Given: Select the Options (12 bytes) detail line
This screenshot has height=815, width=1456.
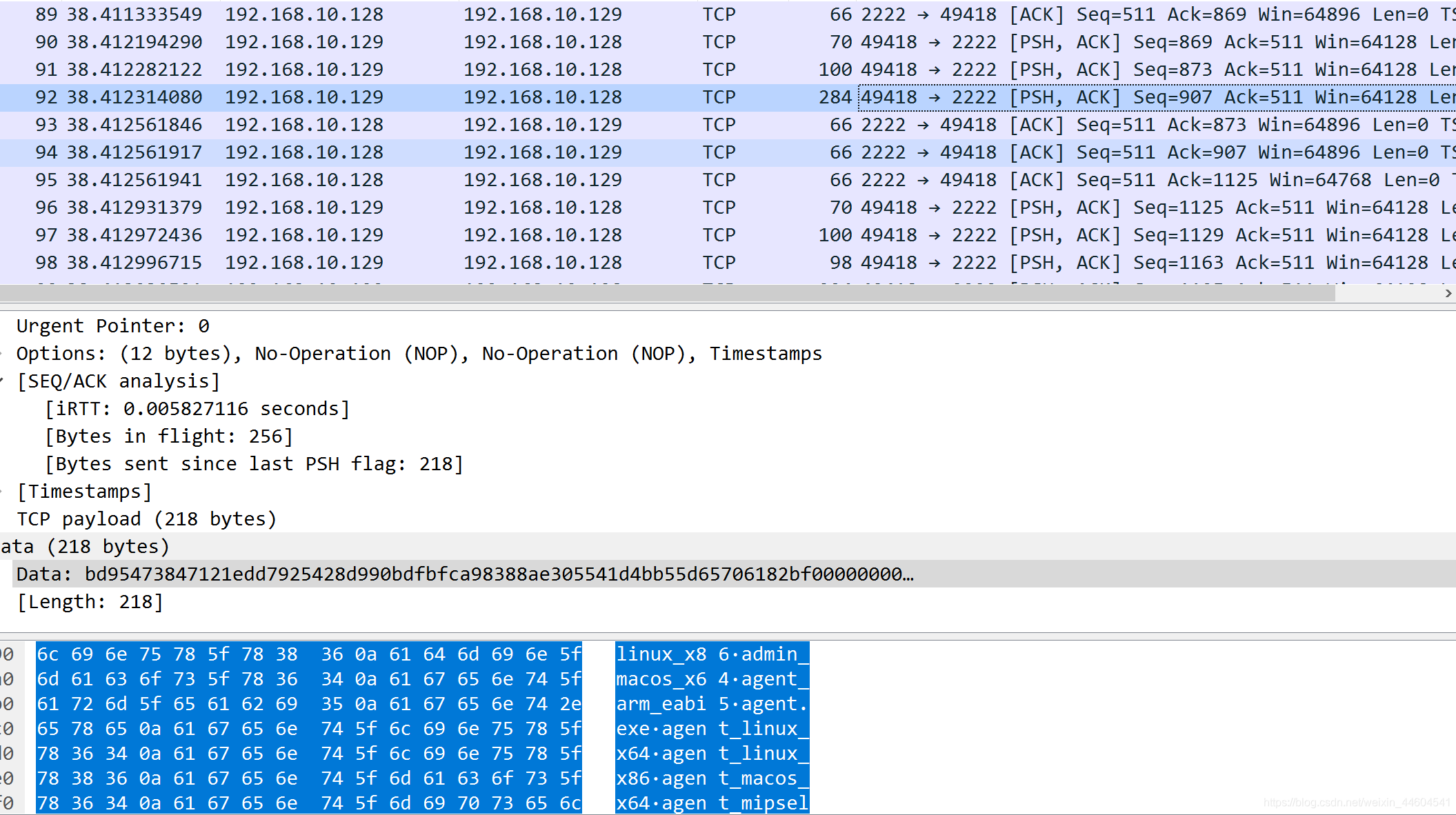Looking at the screenshot, I should [419, 354].
